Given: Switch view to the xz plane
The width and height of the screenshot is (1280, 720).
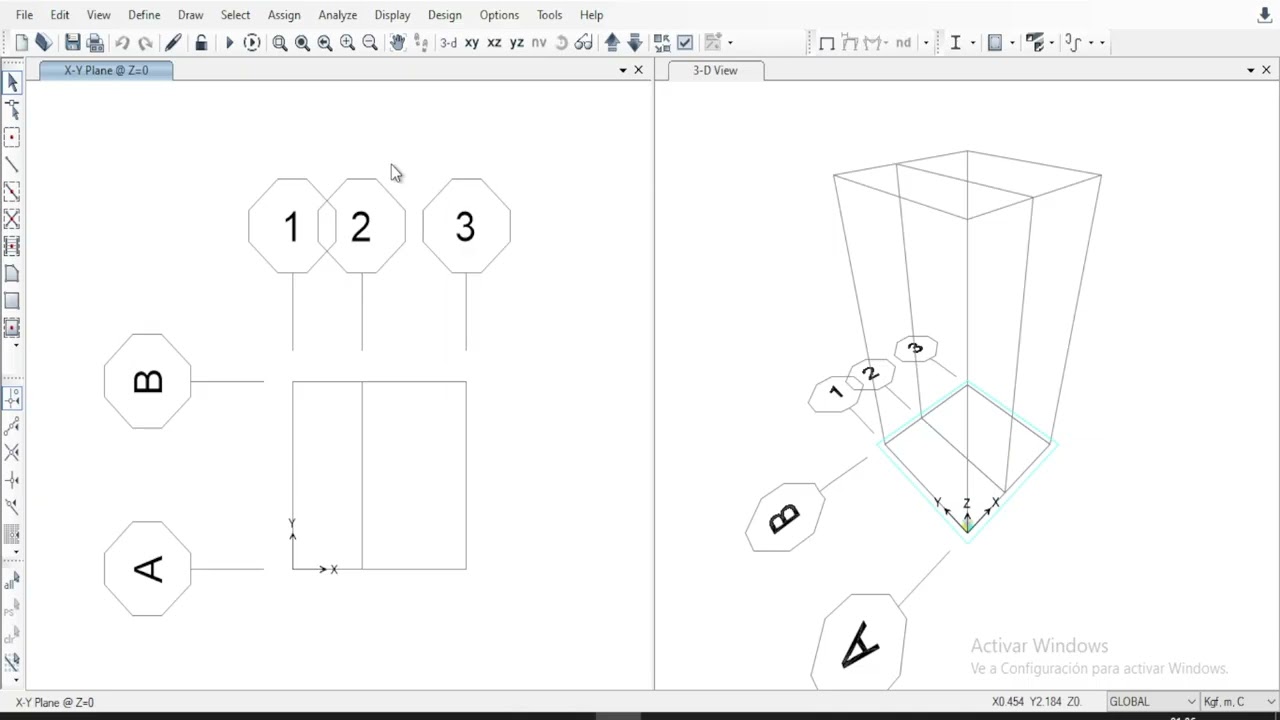Looking at the screenshot, I should (494, 42).
